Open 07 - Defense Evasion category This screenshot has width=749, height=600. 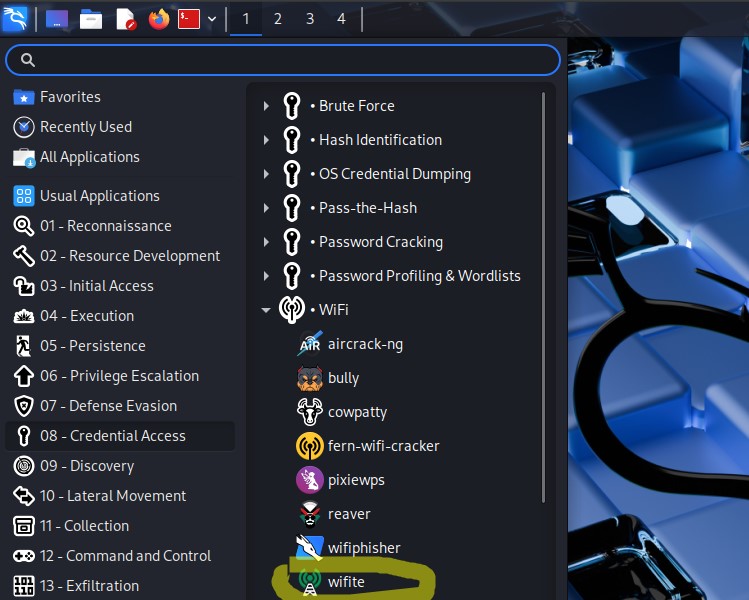119,406
